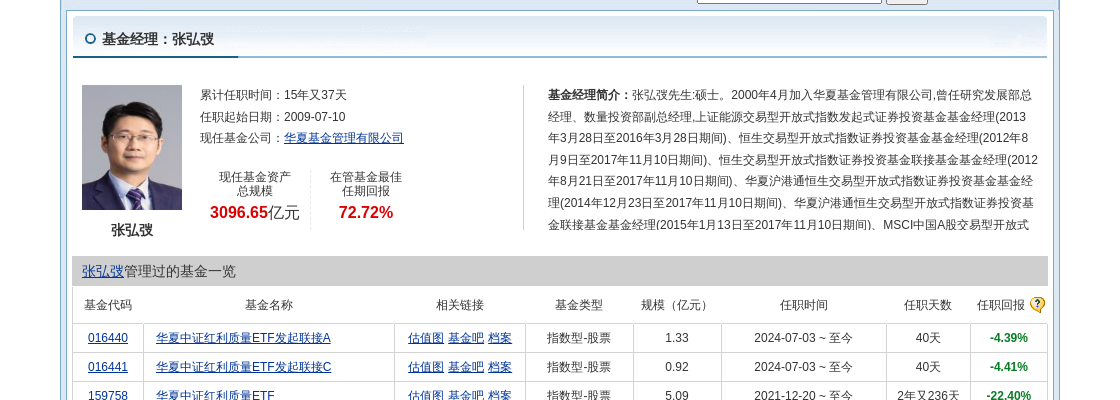Open 基金吧 for fund 016441

[466, 367]
